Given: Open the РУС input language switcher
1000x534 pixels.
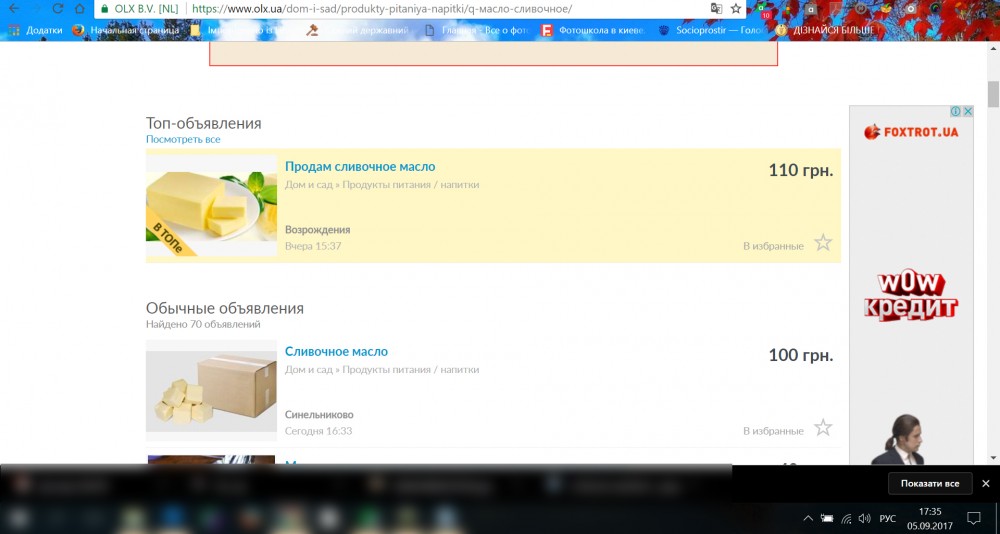Looking at the screenshot, I should (887, 518).
